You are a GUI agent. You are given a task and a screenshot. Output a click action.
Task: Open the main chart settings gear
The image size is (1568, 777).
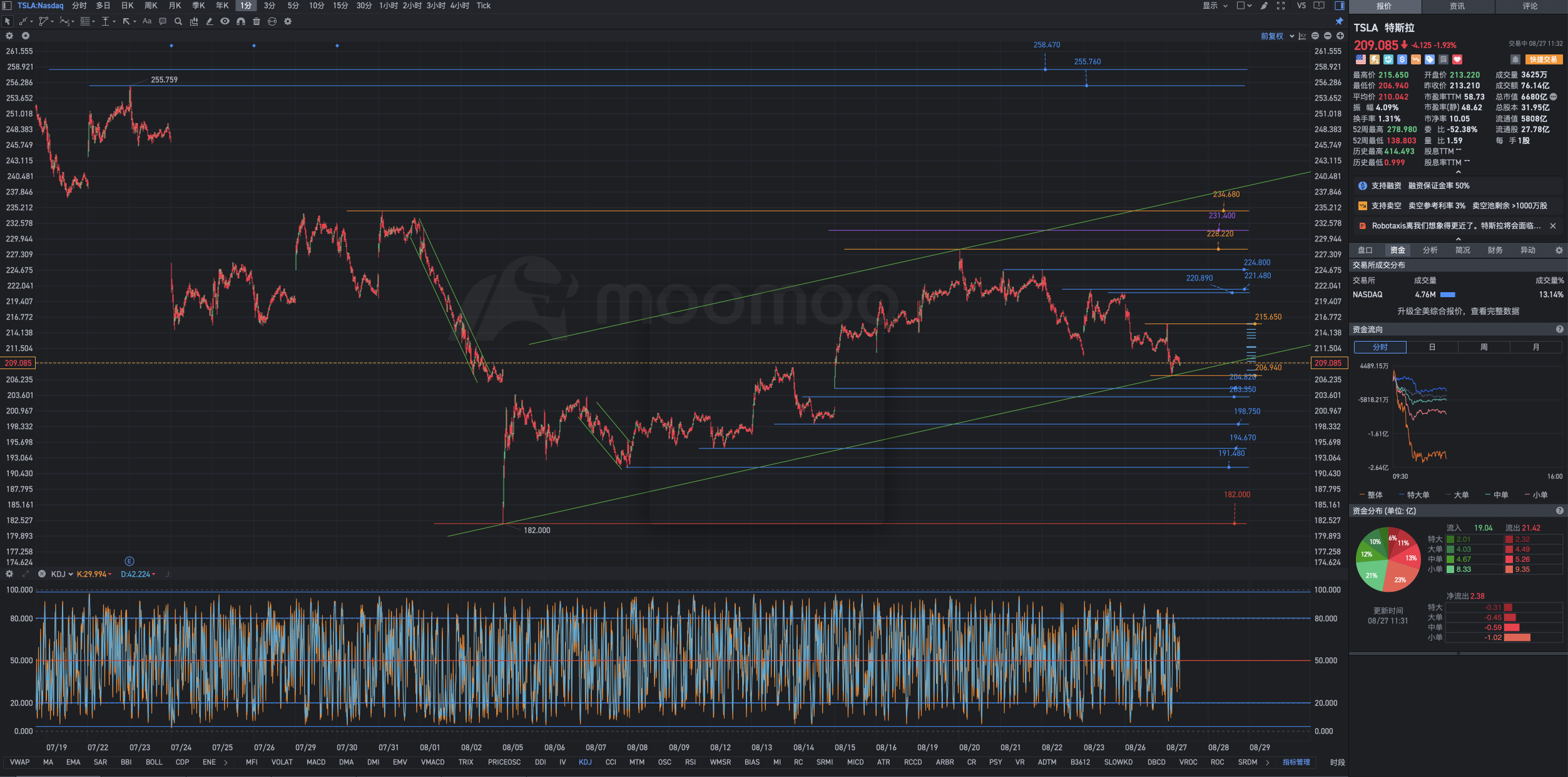click(9, 36)
